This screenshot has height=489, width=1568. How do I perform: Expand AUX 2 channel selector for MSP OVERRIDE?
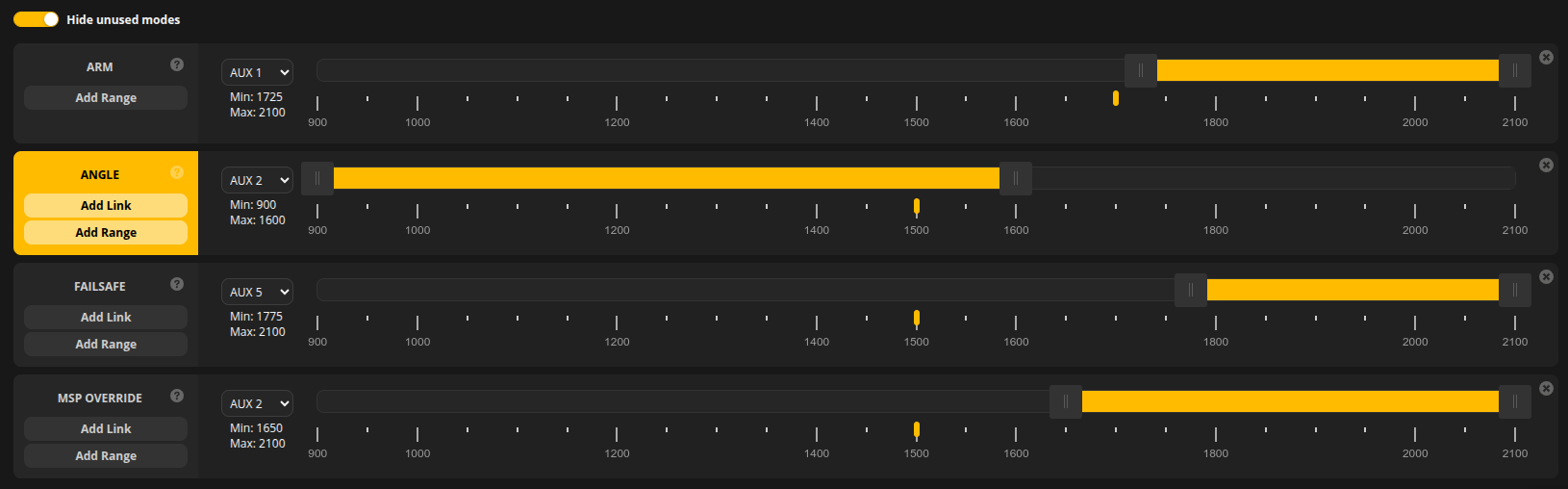(x=257, y=403)
